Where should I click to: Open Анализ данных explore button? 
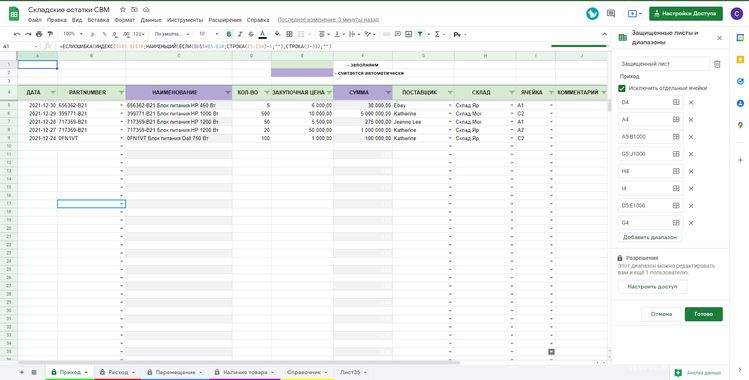tap(698, 373)
